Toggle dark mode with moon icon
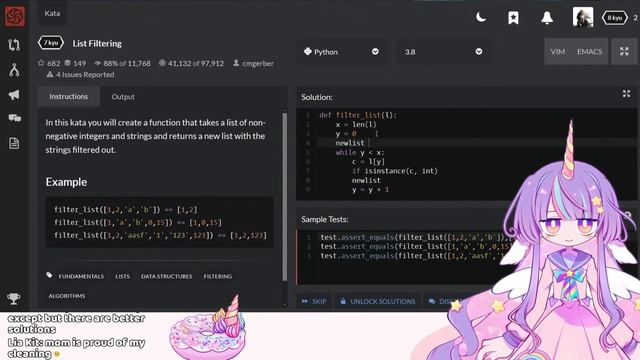The image size is (640, 360). pos(481,18)
